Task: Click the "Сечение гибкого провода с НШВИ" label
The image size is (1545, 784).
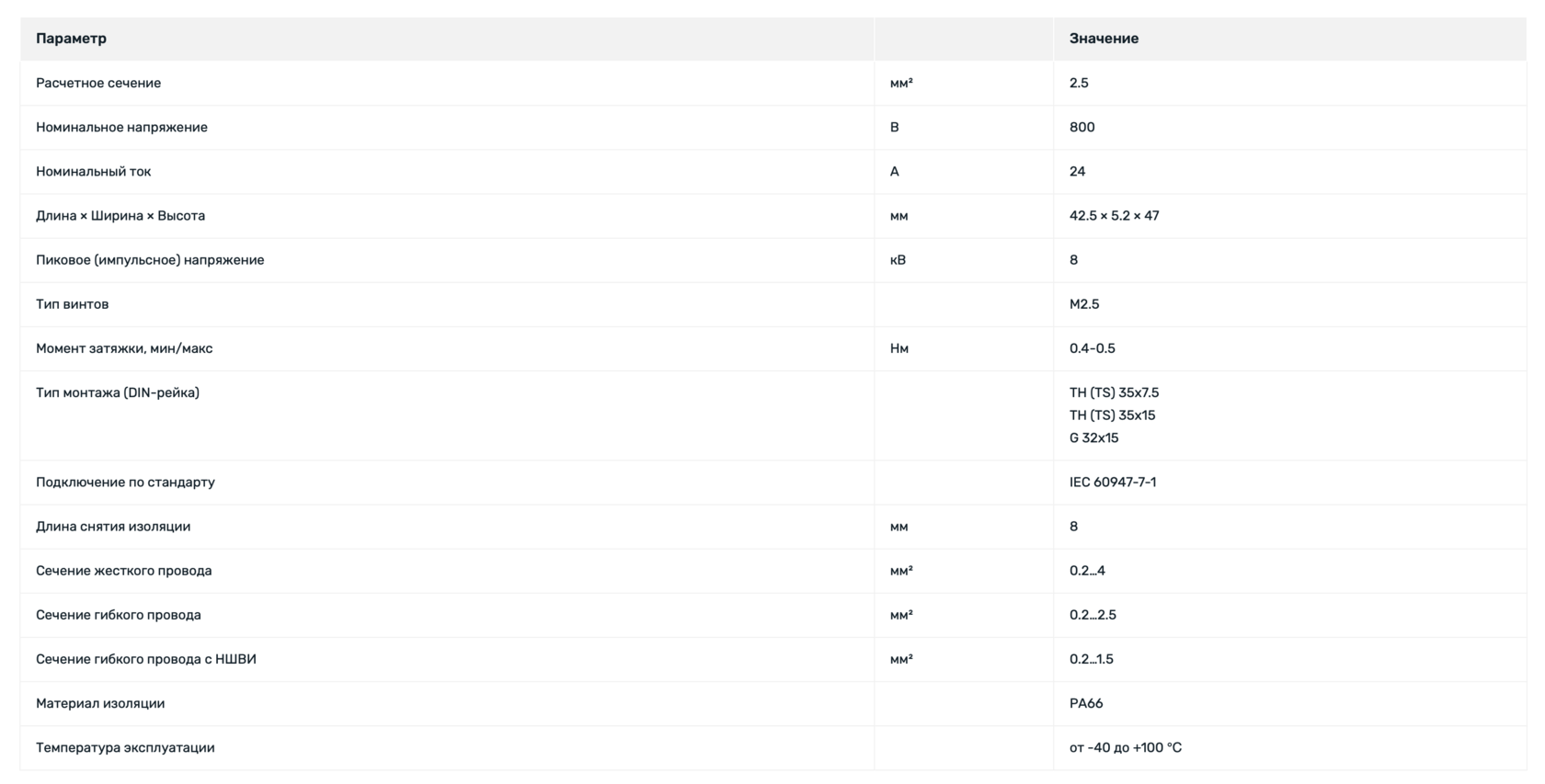Action: [x=146, y=659]
